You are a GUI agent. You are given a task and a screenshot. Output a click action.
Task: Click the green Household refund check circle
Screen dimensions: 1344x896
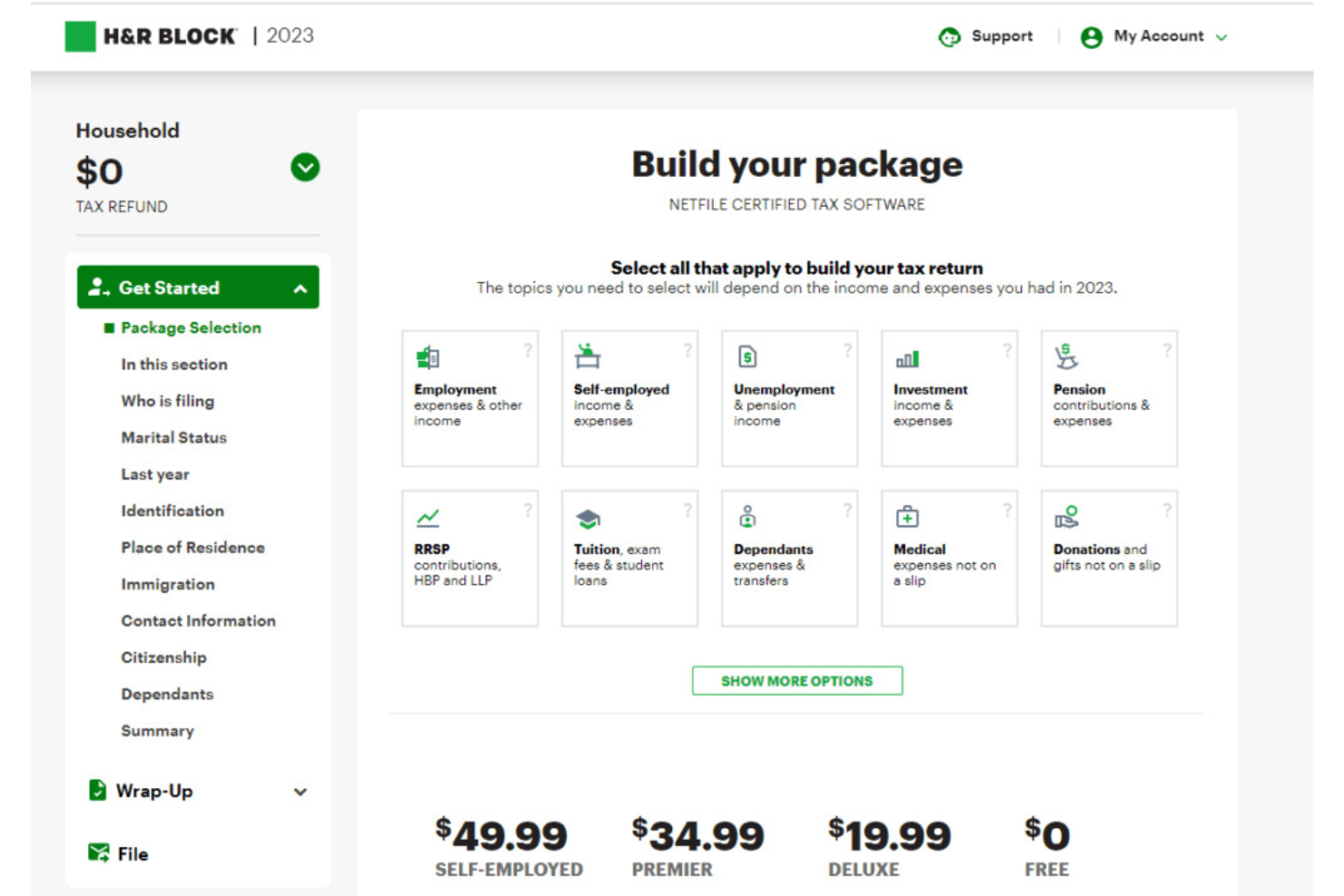[x=305, y=167]
